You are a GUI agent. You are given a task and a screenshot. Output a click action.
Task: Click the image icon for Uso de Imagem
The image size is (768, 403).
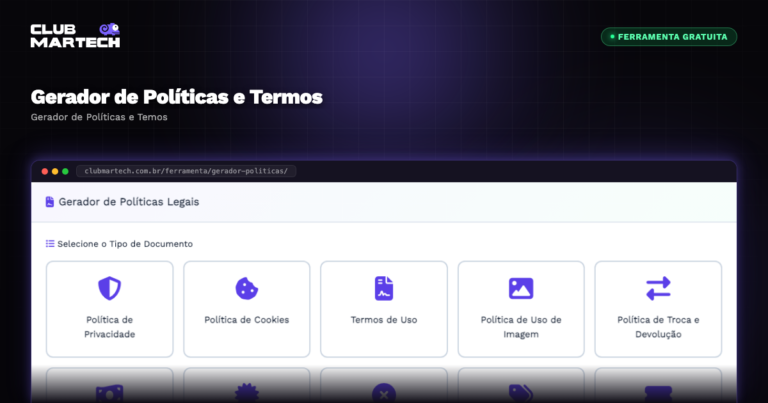click(x=521, y=288)
